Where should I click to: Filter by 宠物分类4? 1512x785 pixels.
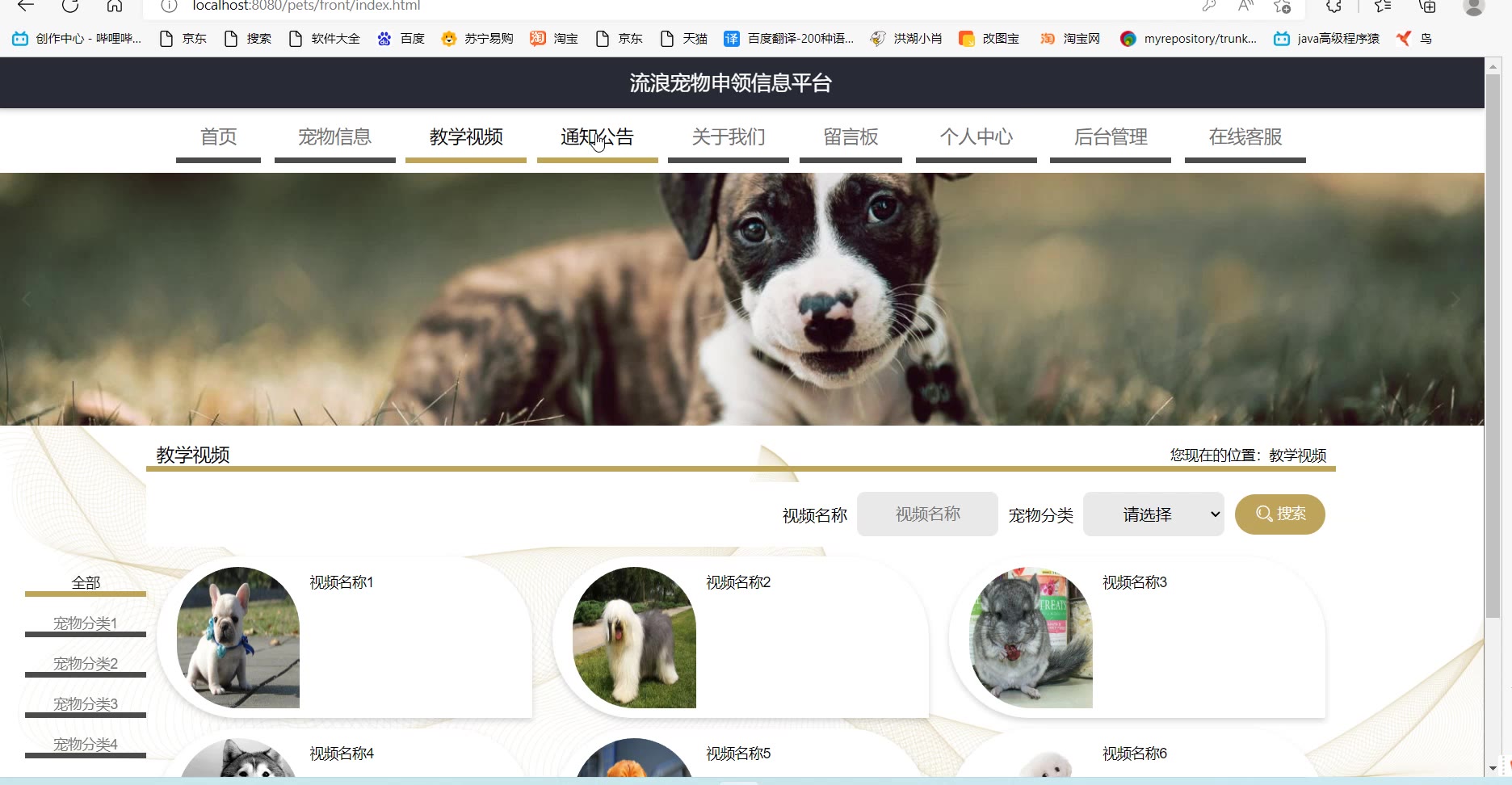point(86,745)
